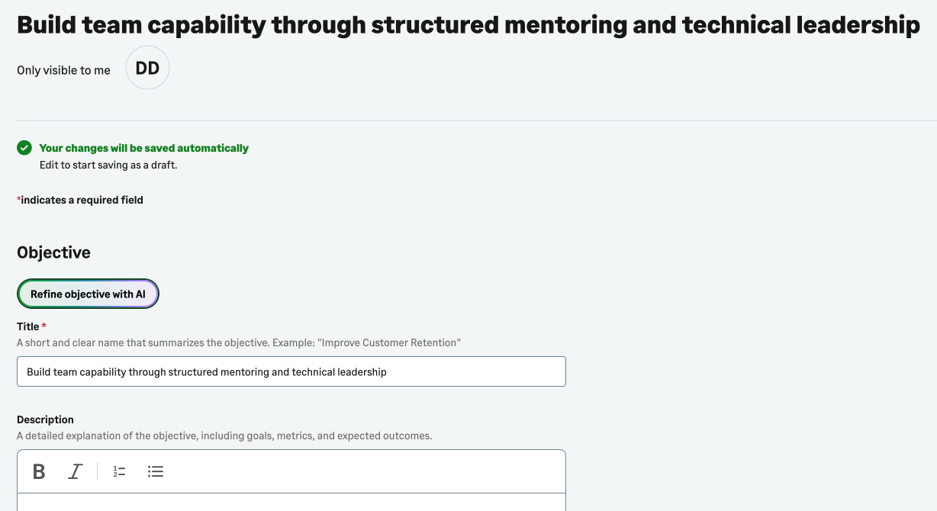Click the red asterisk beside Title
Screen dimensions: 937x511
[44, 326]
